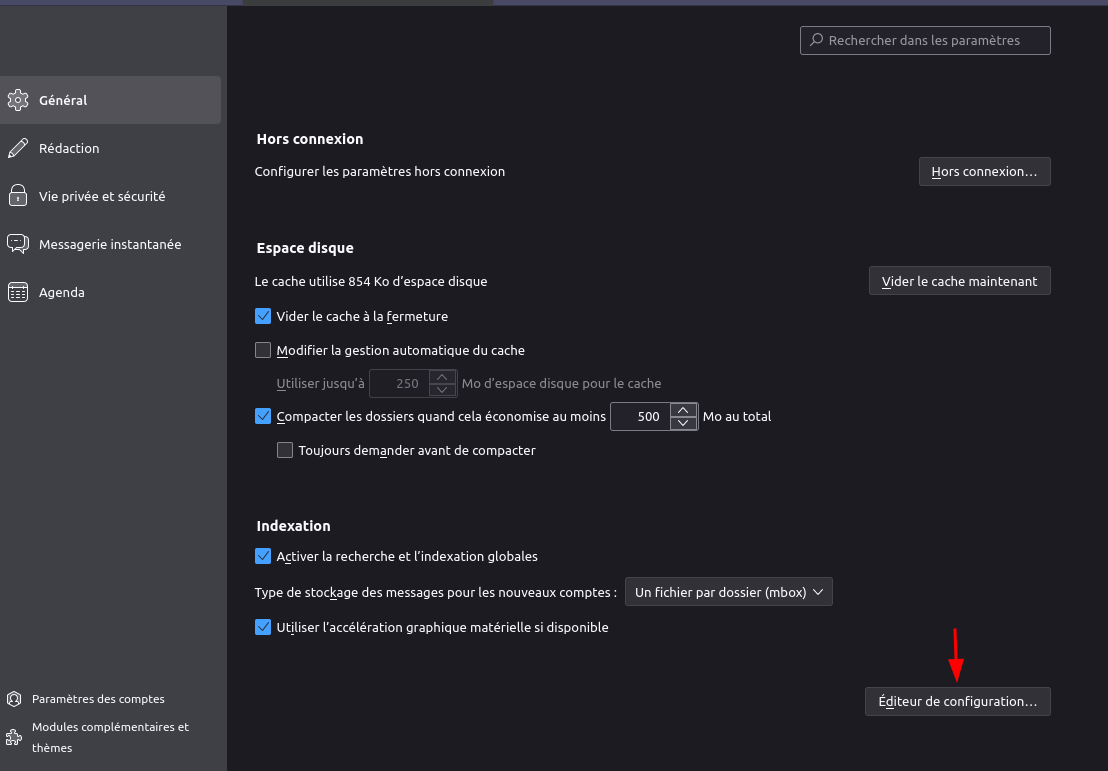Switch to the Rédaction settings section
This screenshot has height=771, width=1108.
click(69, 148)
